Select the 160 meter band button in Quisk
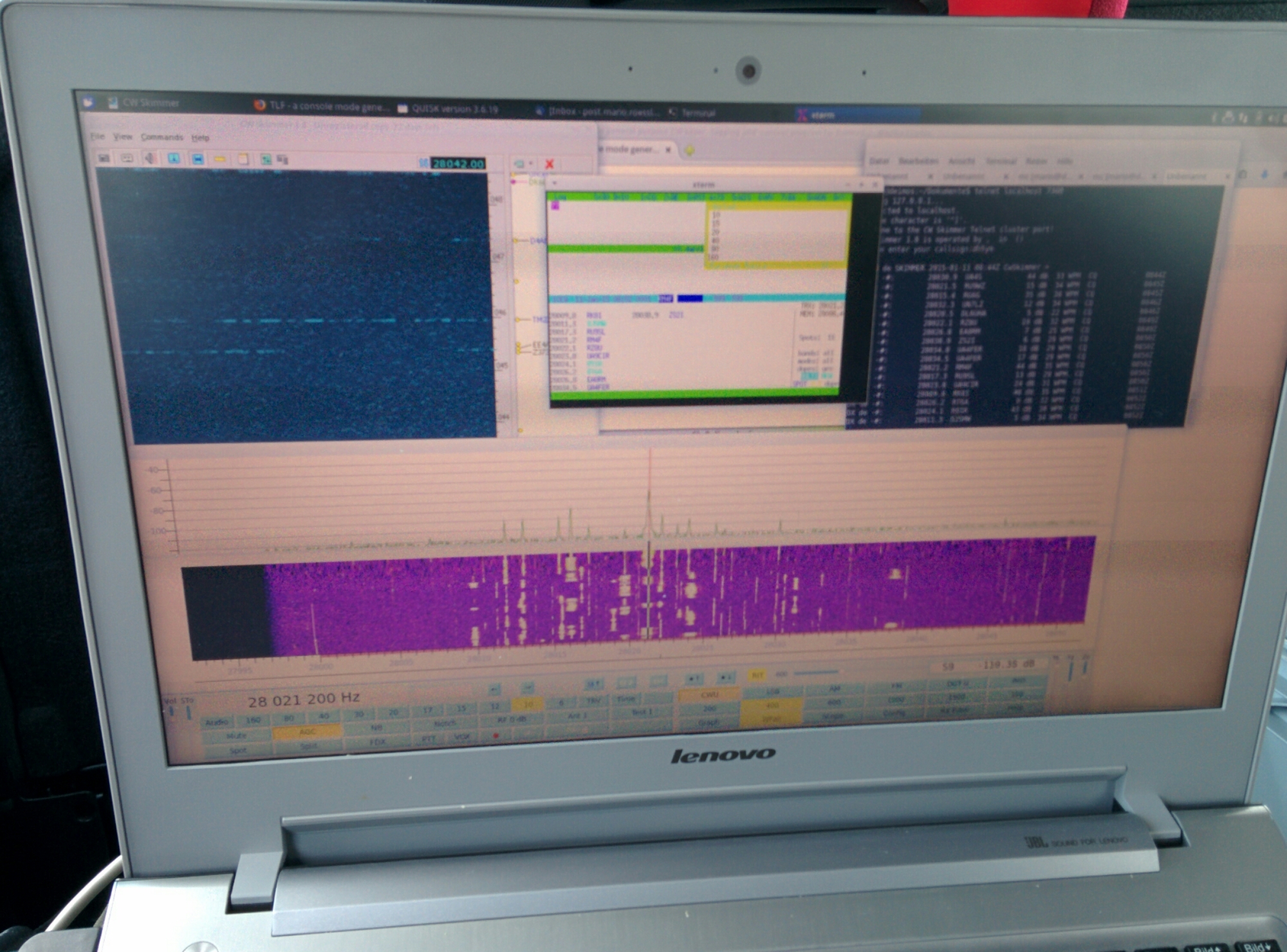 (x=253, y=720)
